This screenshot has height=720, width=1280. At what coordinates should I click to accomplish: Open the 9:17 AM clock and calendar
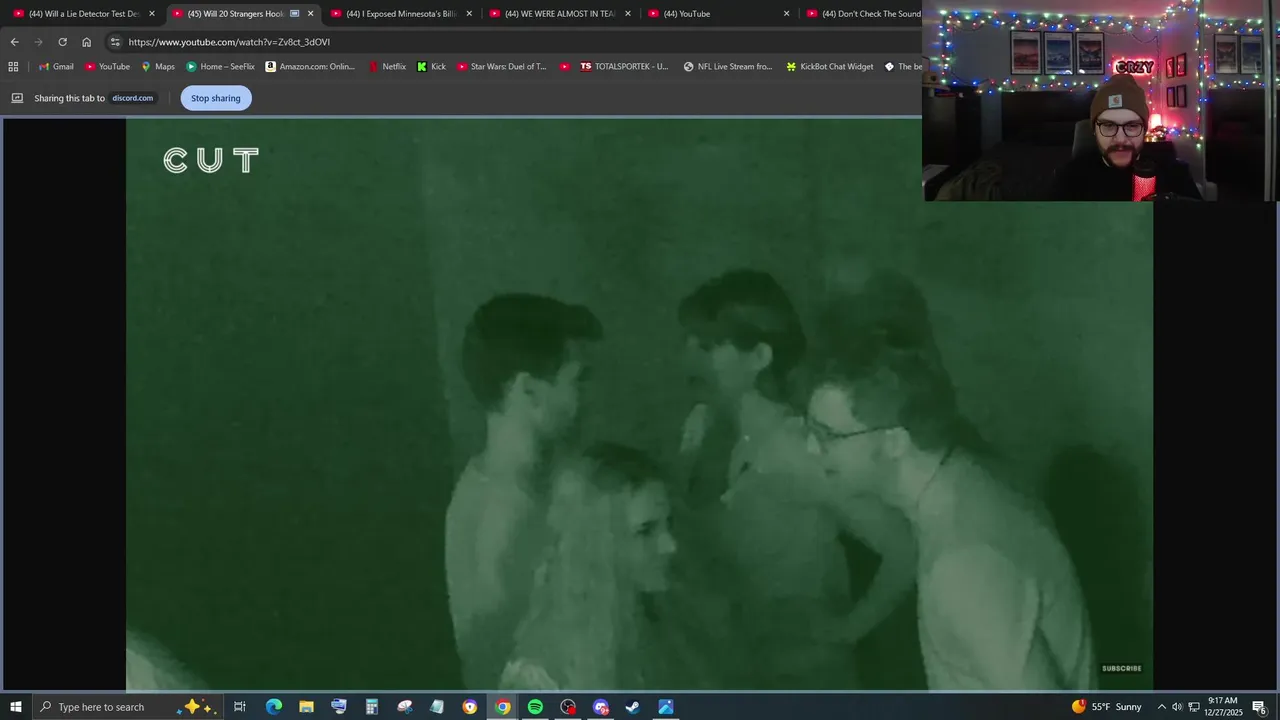[1224, 707]
